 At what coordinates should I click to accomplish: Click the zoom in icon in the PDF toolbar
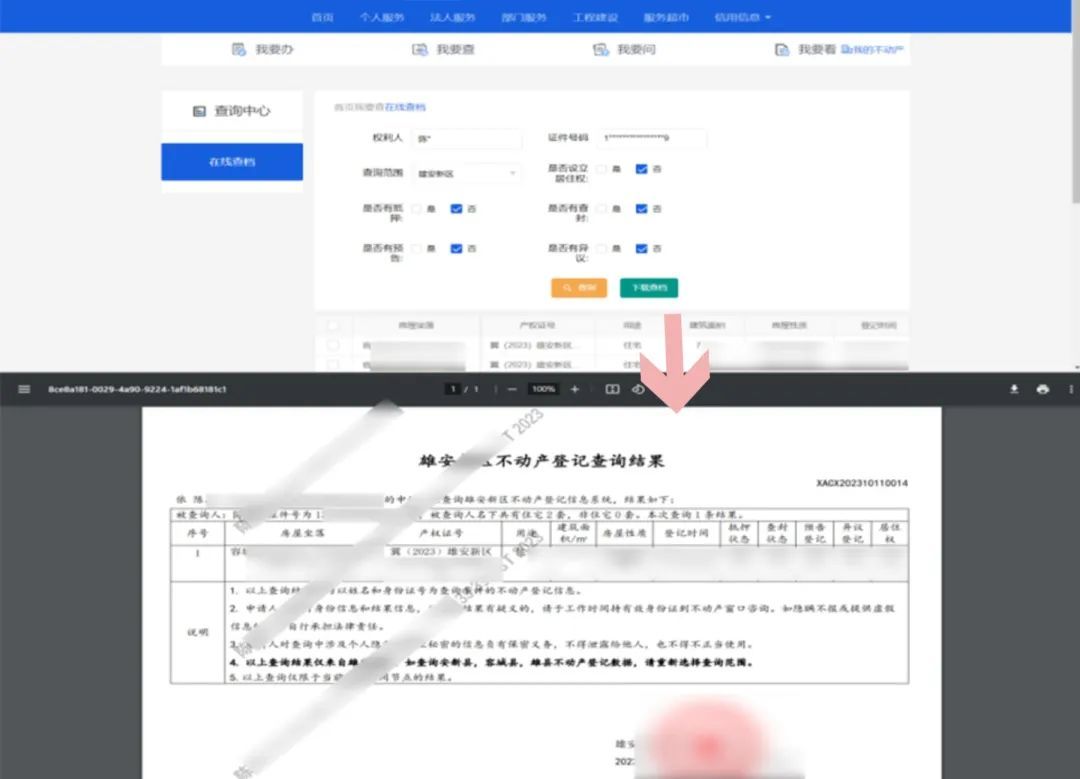click(575, 389)
